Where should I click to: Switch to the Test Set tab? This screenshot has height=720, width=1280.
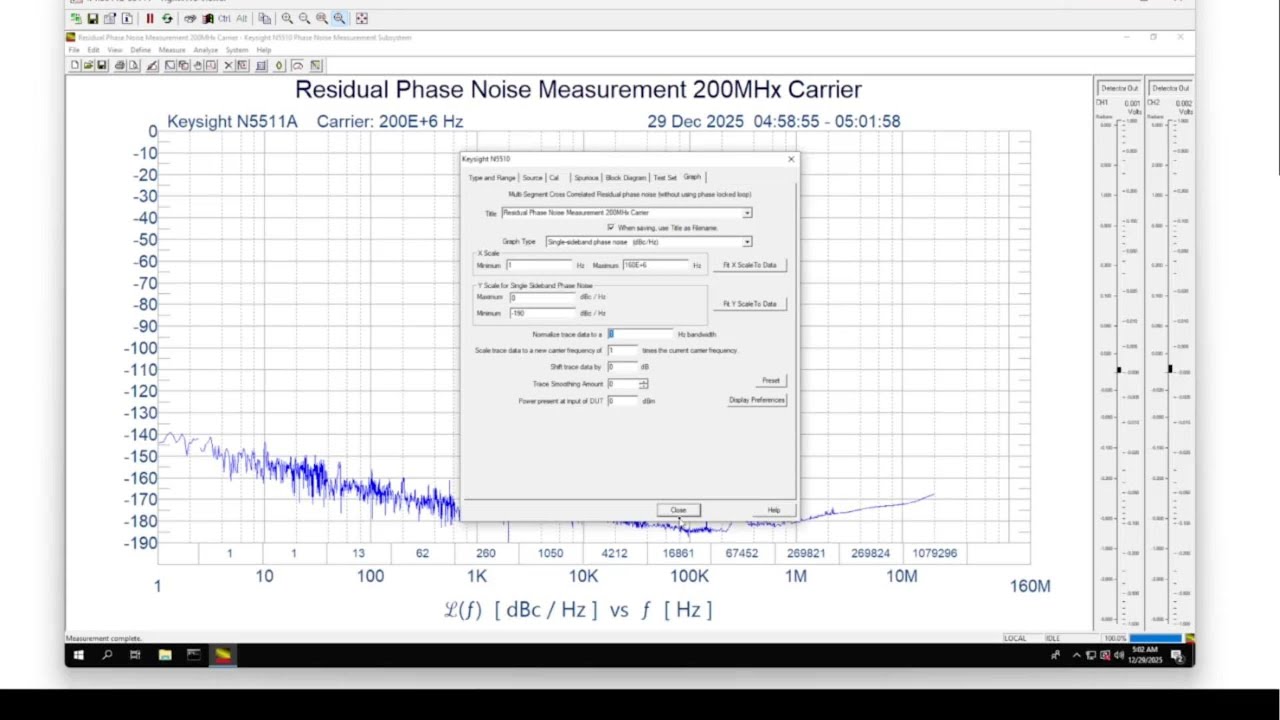coord(665,178)
